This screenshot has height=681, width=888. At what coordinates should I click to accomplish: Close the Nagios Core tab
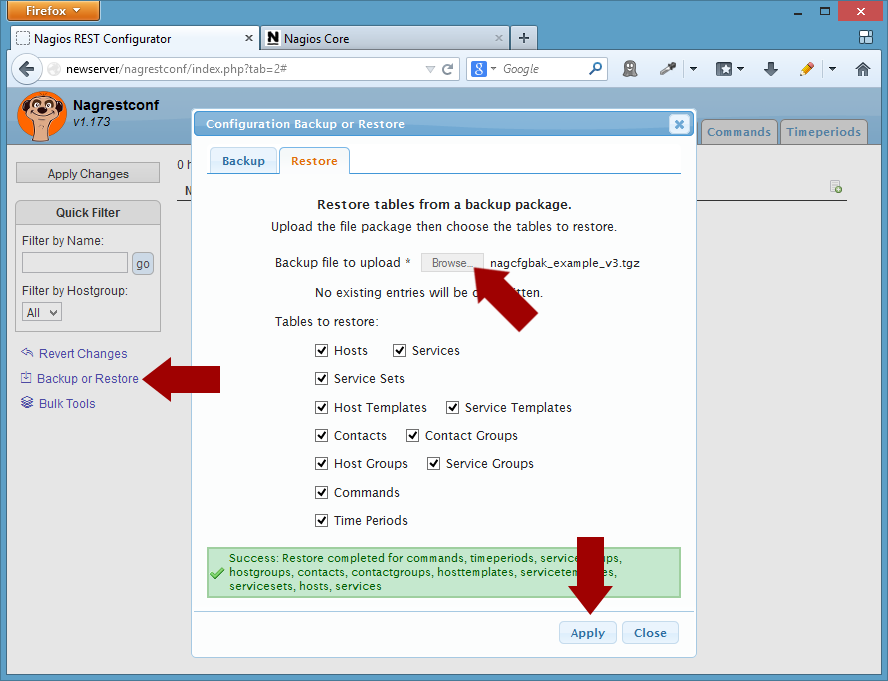[498, 38]
